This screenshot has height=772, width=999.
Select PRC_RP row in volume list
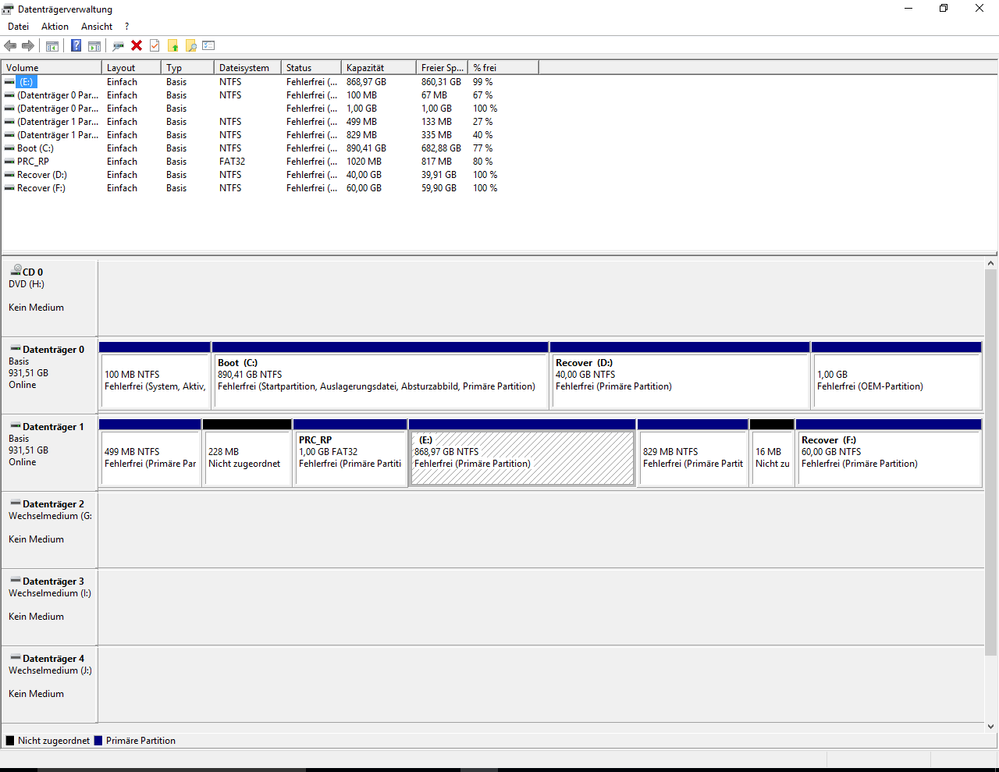coord(31,161)
